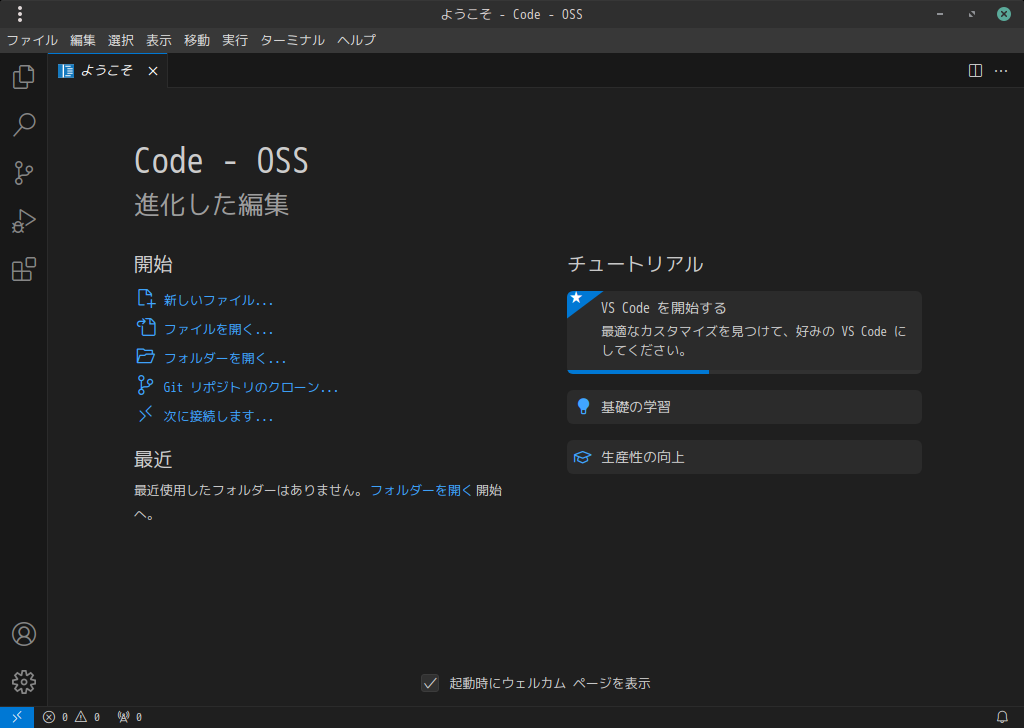
Task: Click the ファイルを開く file icon
Action: [x=146, y=328]
